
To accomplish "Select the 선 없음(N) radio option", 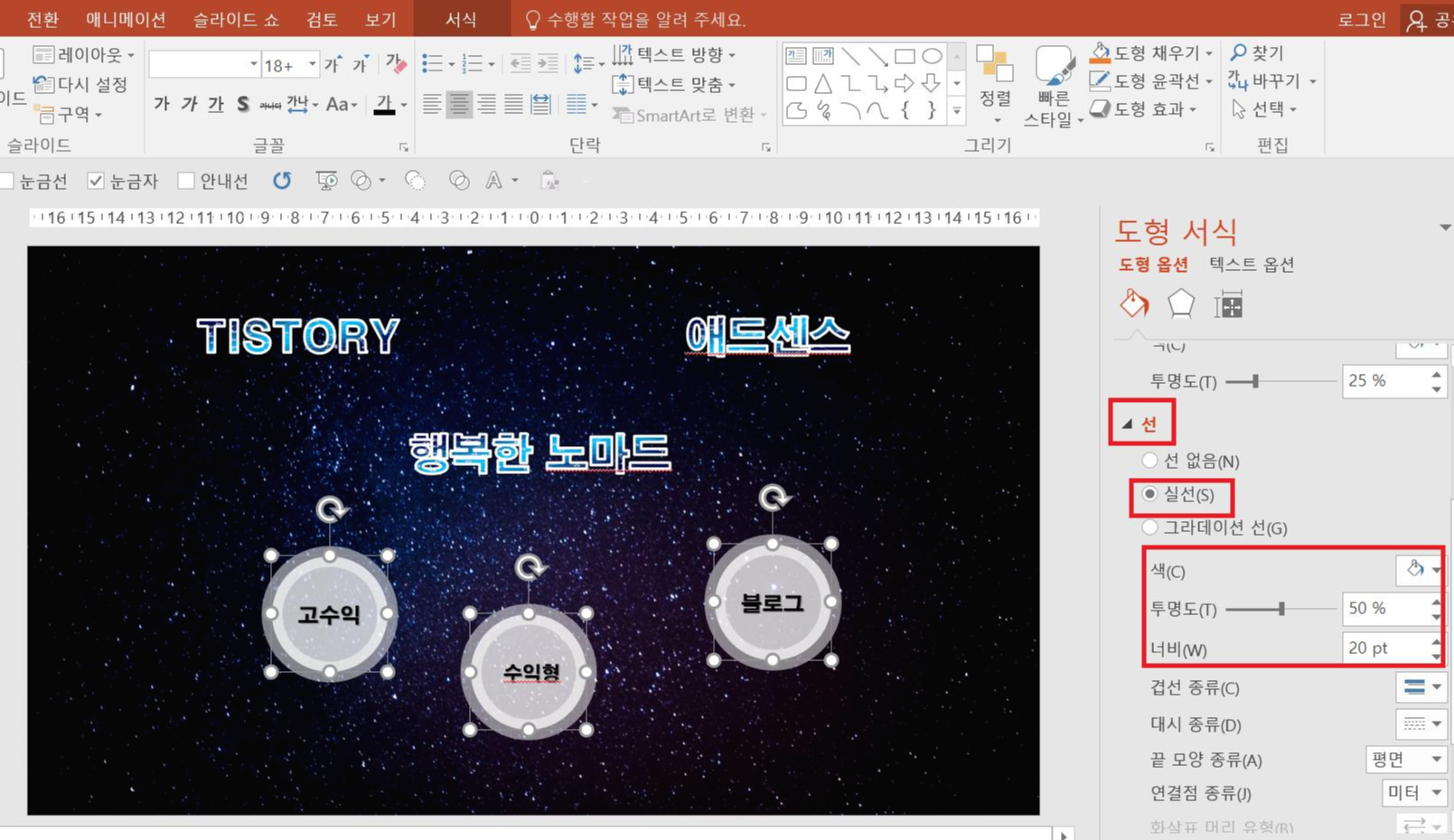I will pos(1149,461).
